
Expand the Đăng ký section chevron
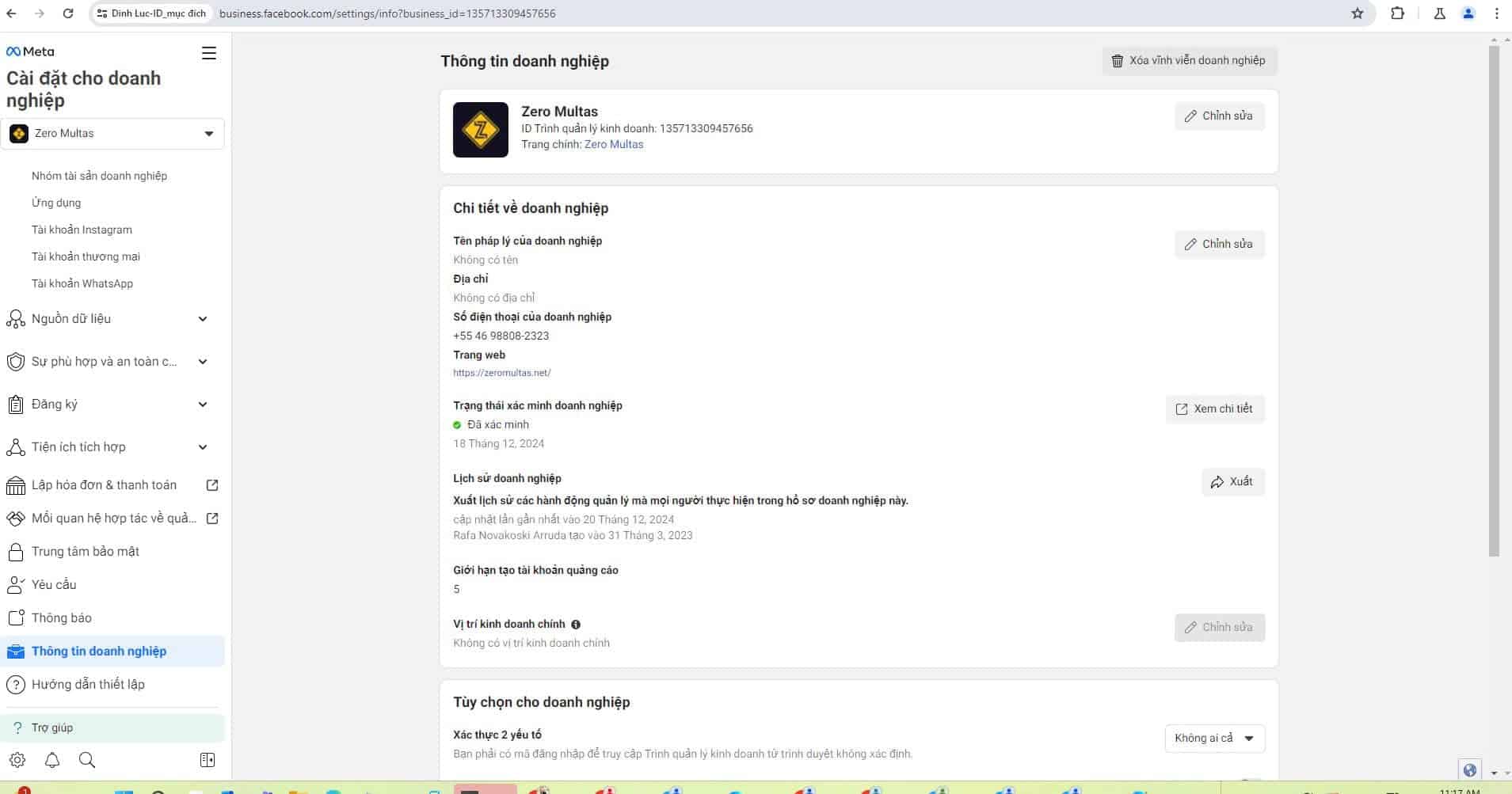point(203,405)
